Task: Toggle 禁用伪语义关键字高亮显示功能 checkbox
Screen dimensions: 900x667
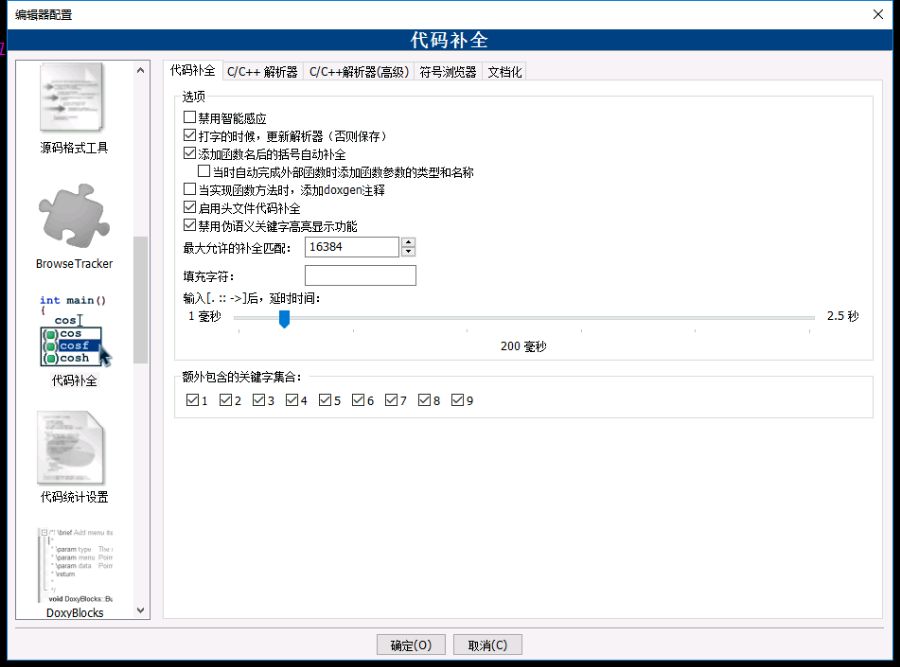Action: [189, 225]
